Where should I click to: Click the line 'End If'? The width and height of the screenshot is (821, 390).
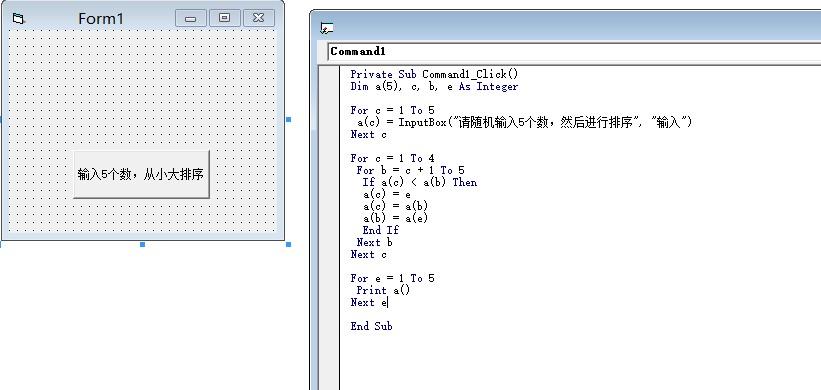tap(380, 230)
